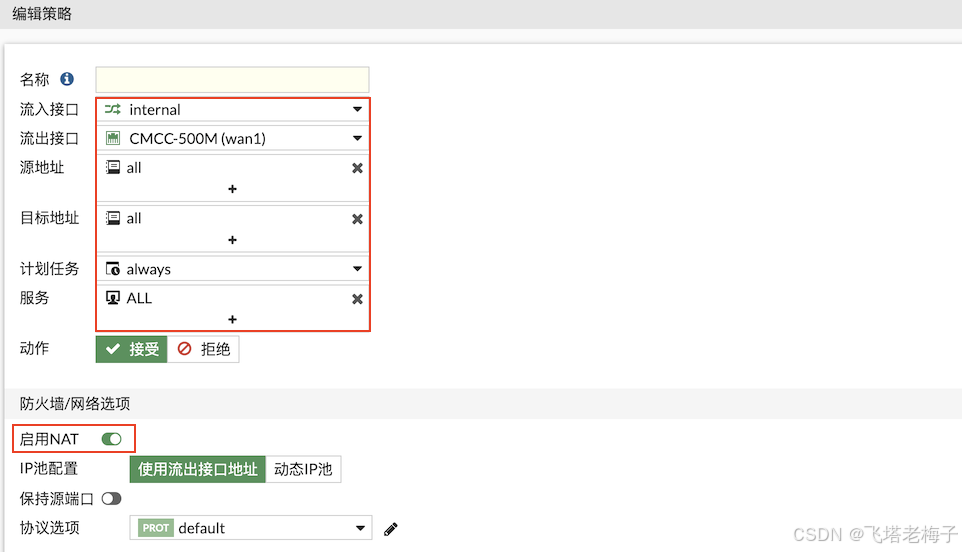
Task: Select the 接受 action button
Action: (x=131, y=349)
